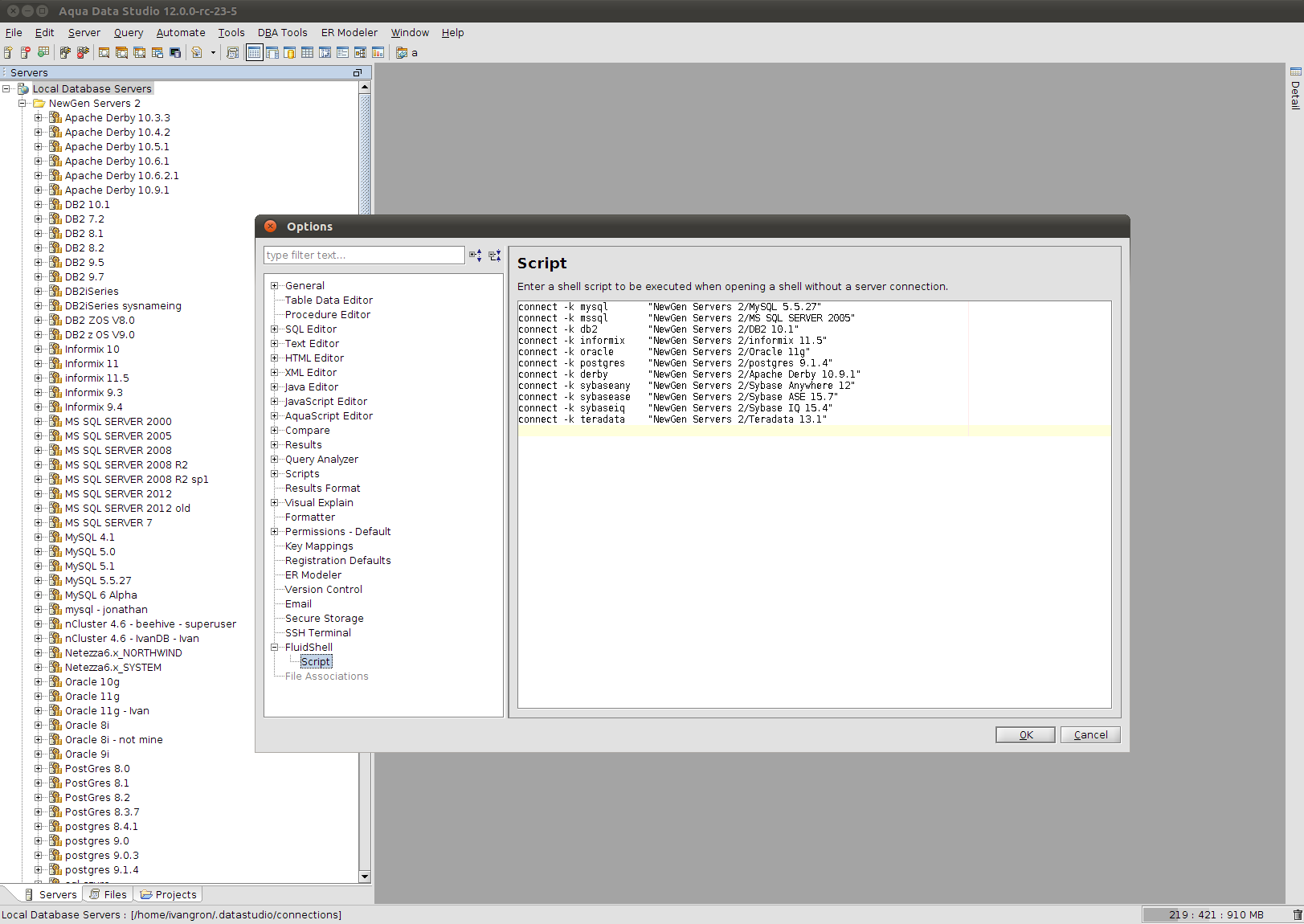Screen dimensions: 1304x924
Task: Expand the Apache Derby 10.3.3 server
Action: pos(39,118)
